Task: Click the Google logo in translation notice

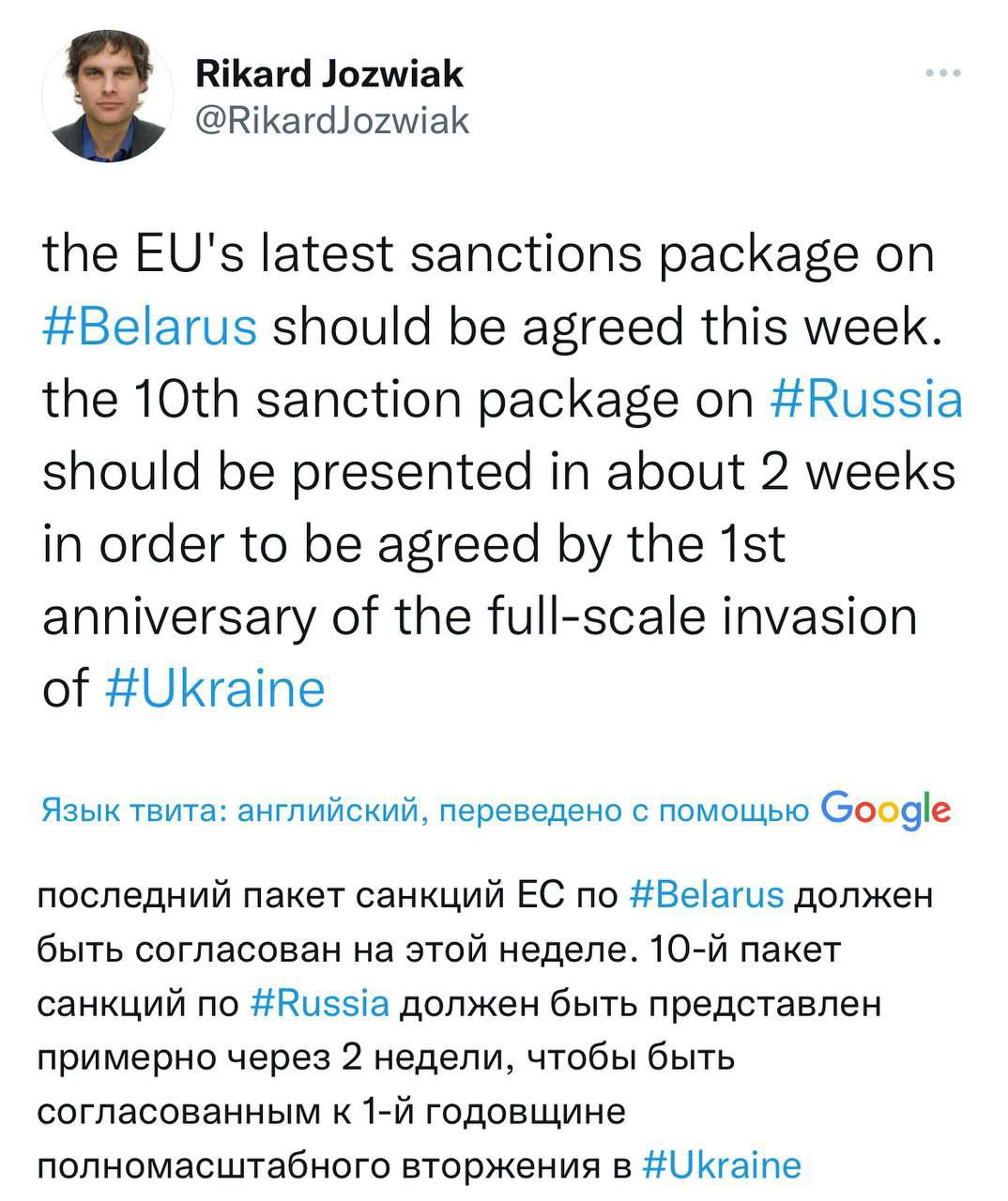Action: [885, 808]
